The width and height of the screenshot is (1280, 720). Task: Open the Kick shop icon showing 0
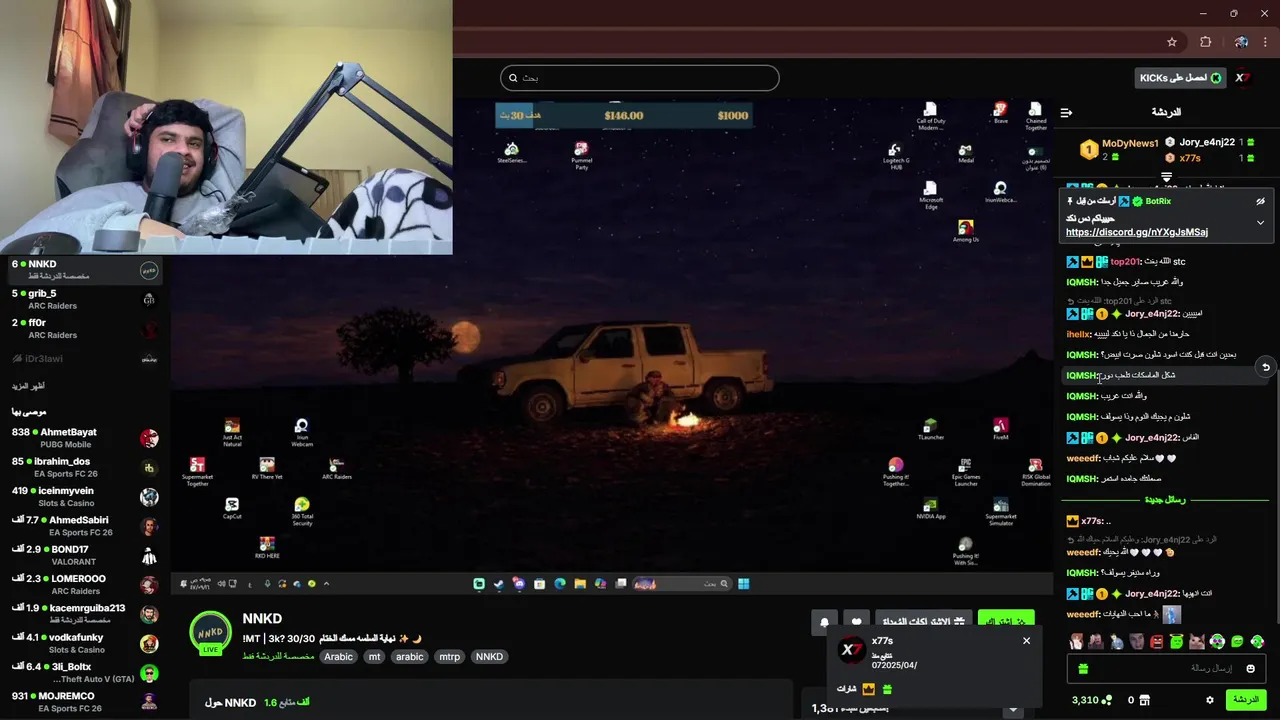pos(1144,700)
